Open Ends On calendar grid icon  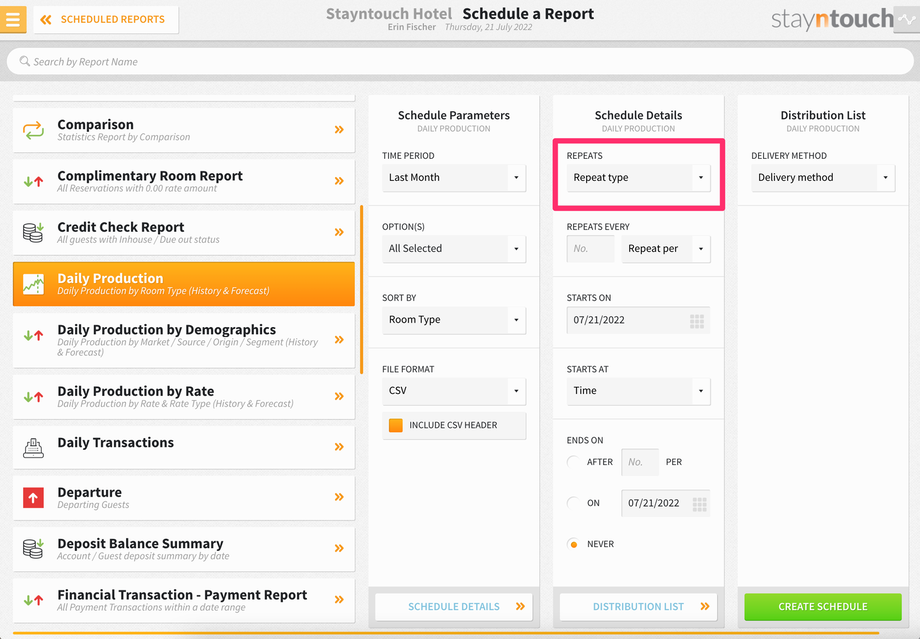tap(699, 504)
